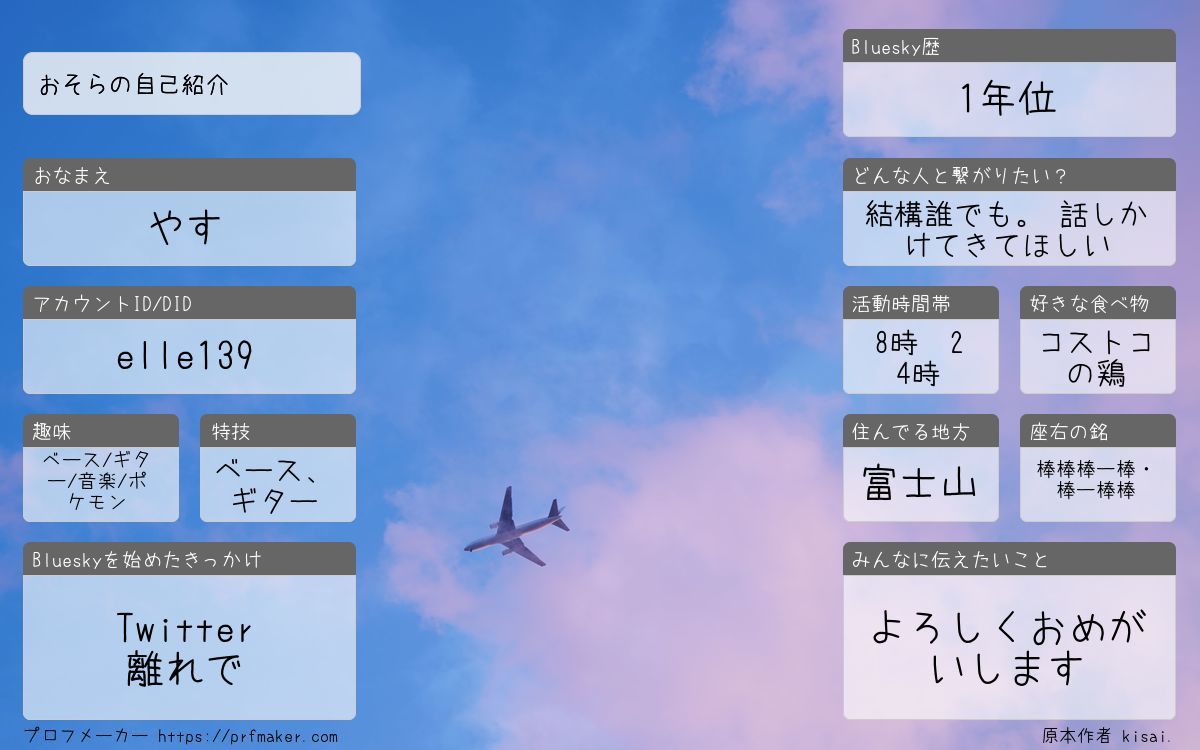Click the Bluesky歴 value 1年位
The image size is (1200, 750).
point(1008,99)
